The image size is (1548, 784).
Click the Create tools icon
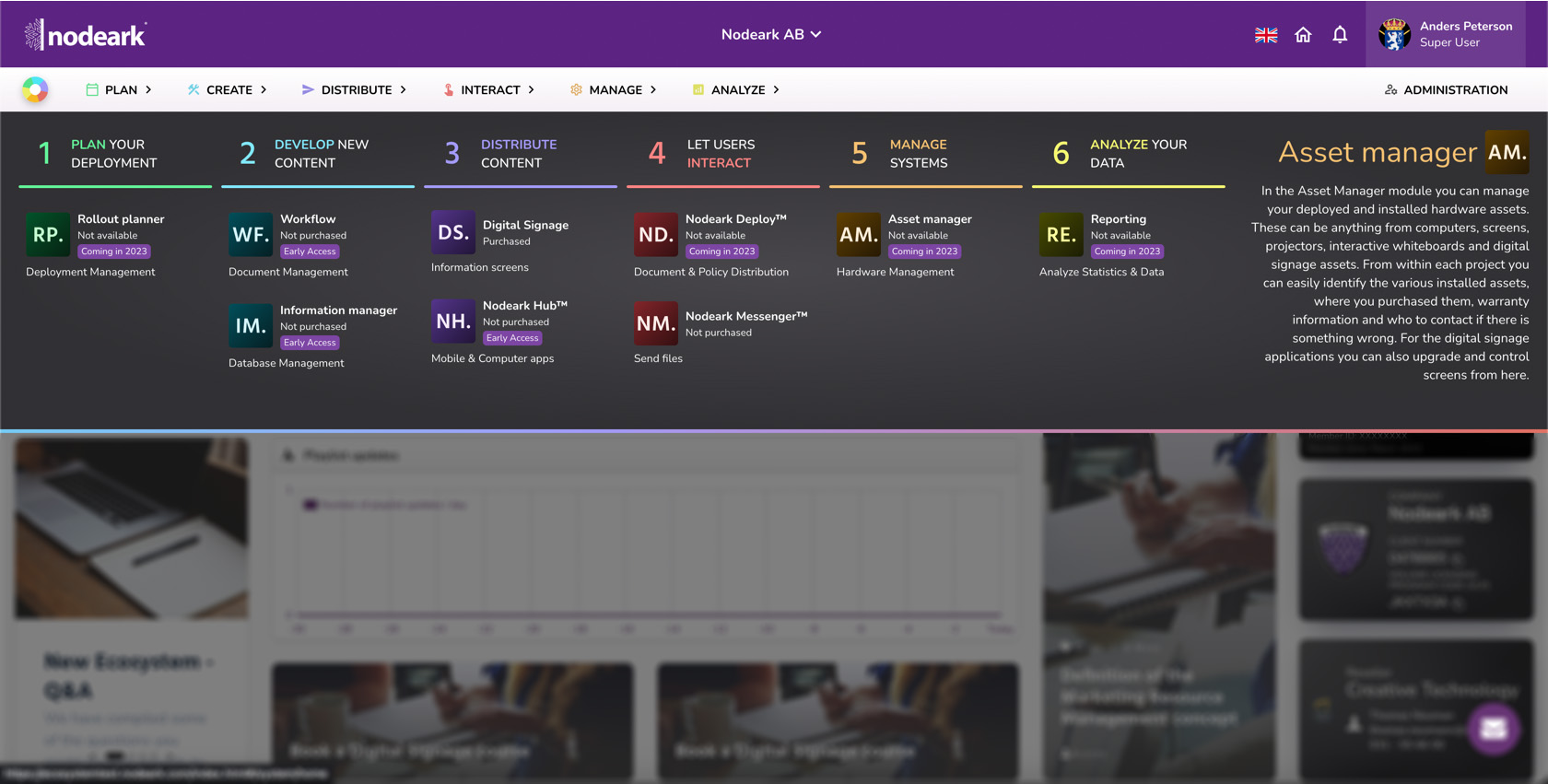coord(193,89)
